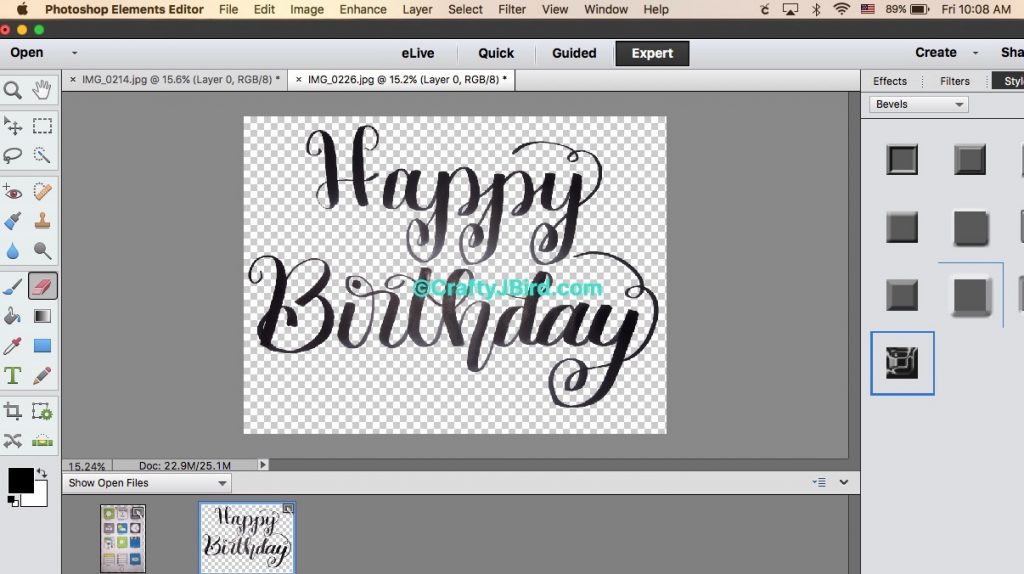Viewport: 1024px width, 574px height.
Task: Switch to Guided editing mode
Action: pyautogui.click(x=574, y=53)
